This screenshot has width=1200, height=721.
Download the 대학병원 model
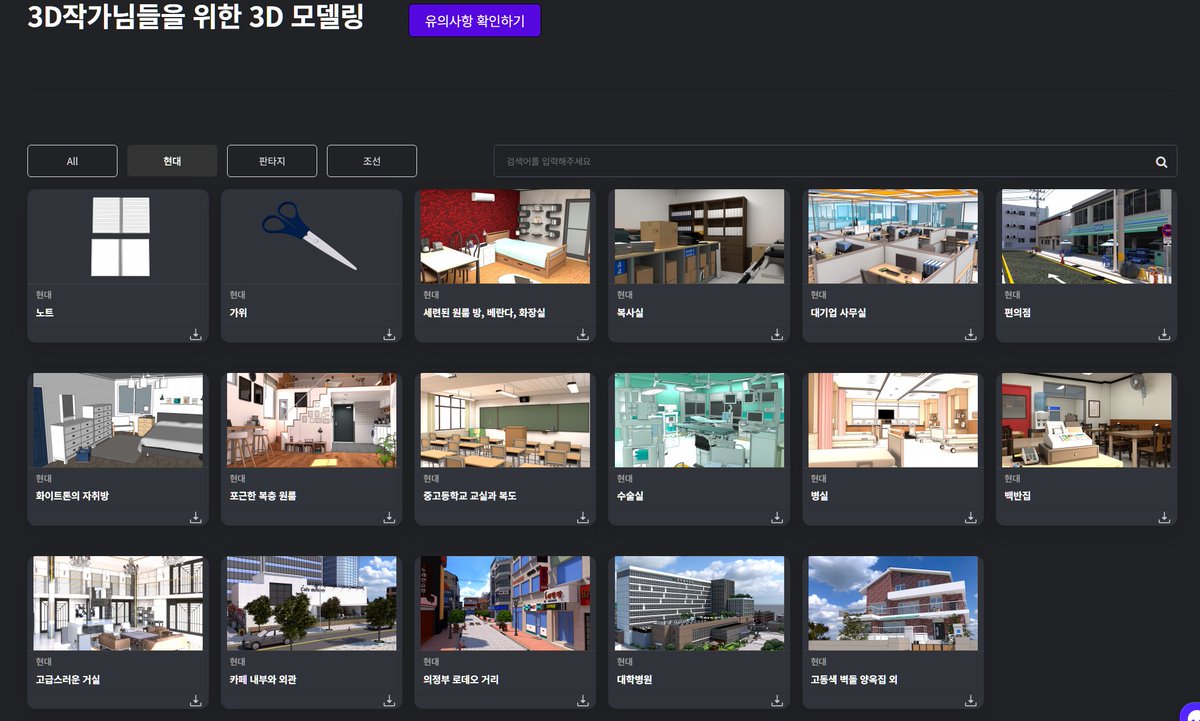(x=777, y=701)
